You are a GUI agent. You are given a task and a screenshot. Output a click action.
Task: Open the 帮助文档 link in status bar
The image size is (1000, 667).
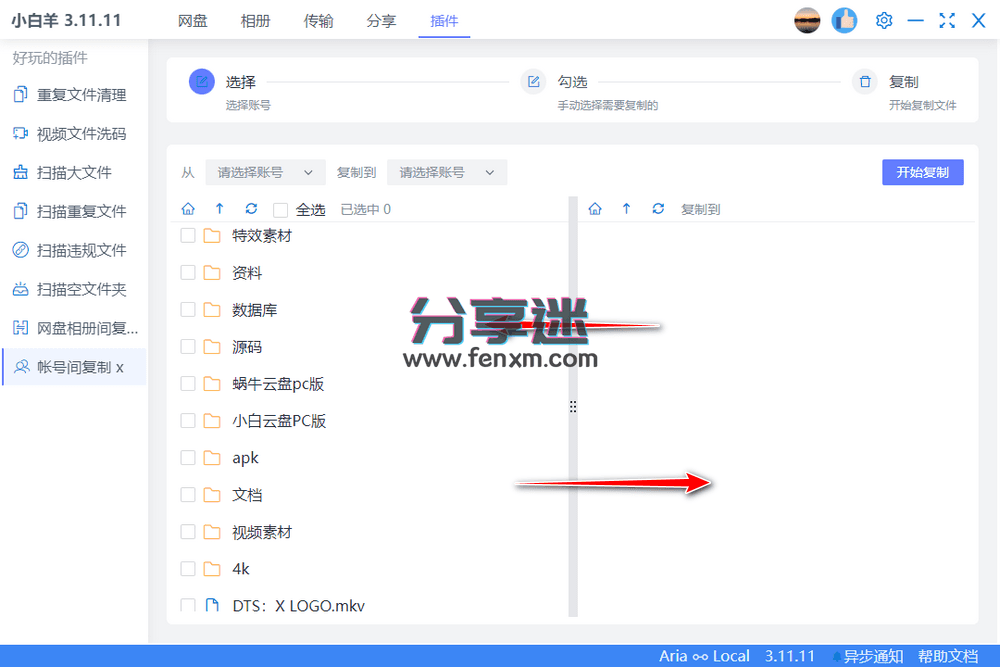click(948, 656)
